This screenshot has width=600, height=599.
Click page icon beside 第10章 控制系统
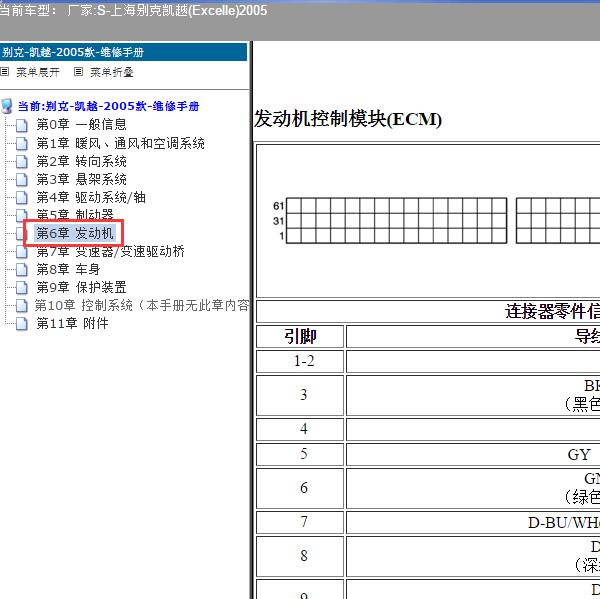click(22, 306)
